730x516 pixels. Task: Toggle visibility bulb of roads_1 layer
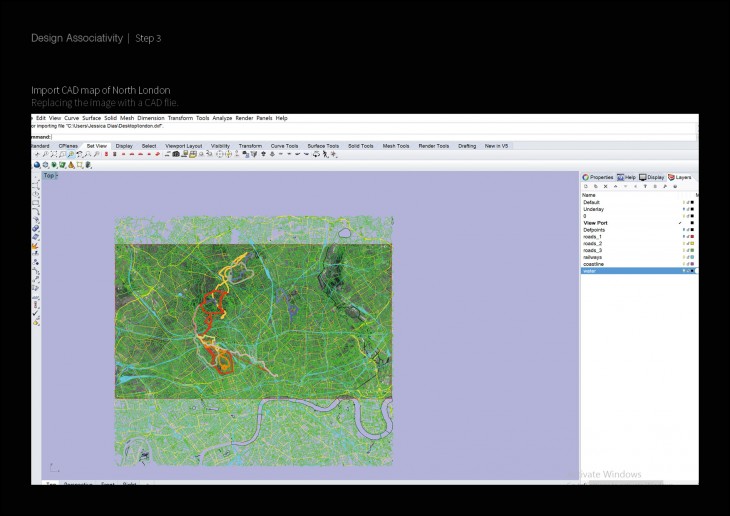pyautogui.click(x=684, y=236)
